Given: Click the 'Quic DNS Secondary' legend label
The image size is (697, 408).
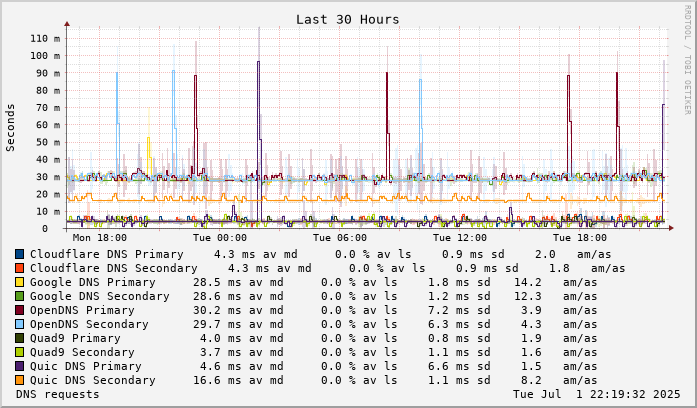Looking at the screenshot, I should [93, 380].
